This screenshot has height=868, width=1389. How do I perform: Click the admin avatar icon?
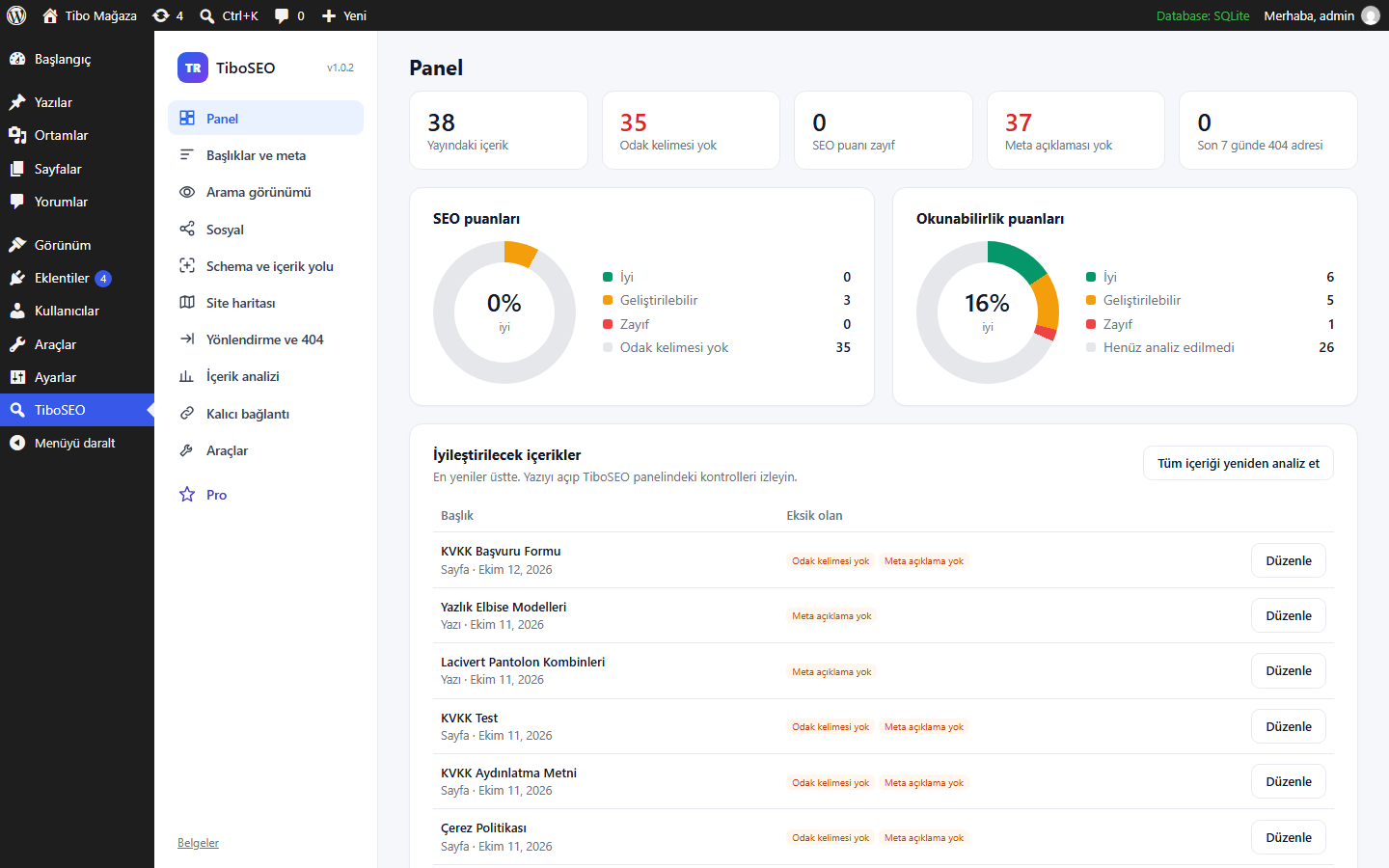1371,15
